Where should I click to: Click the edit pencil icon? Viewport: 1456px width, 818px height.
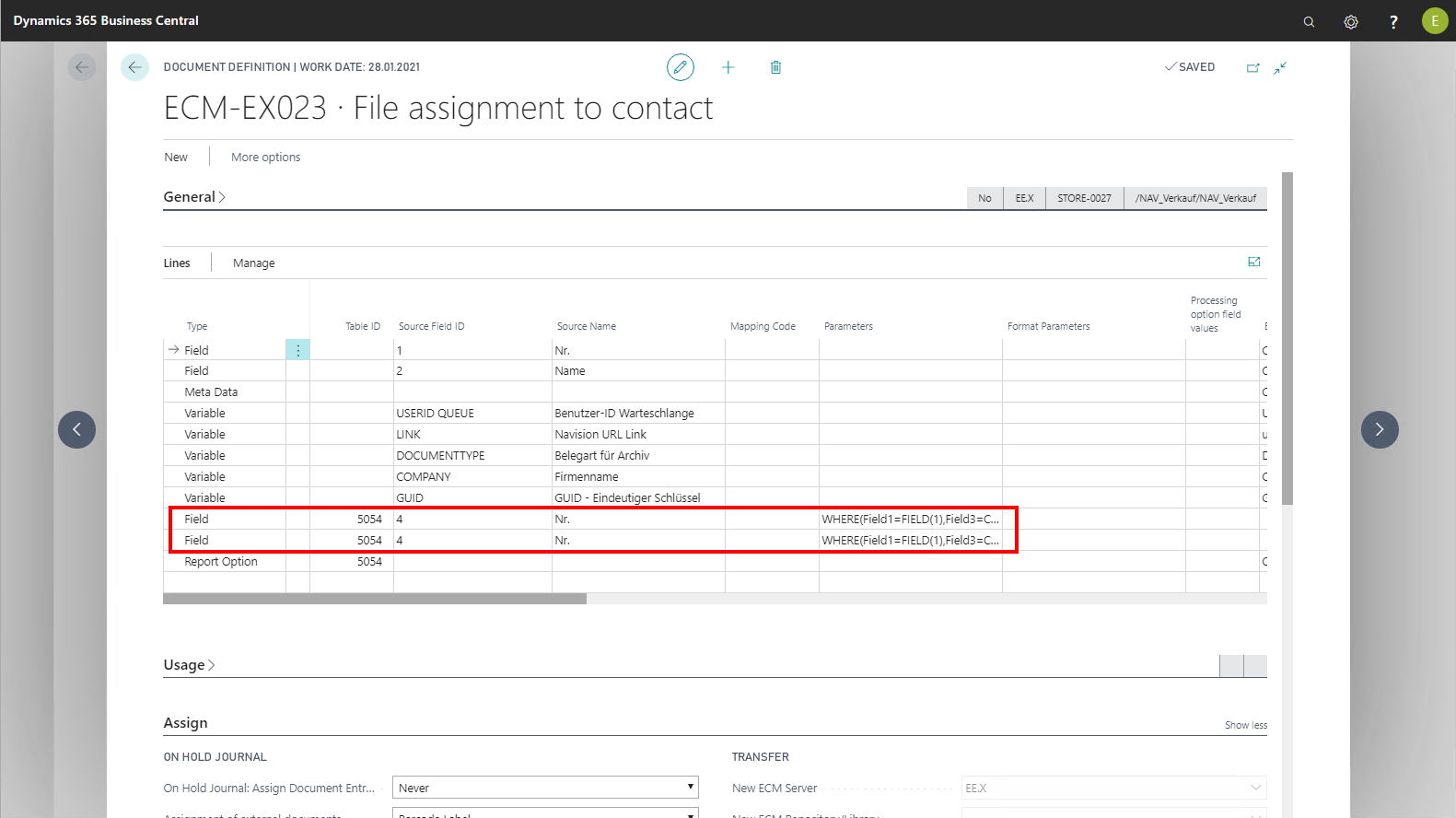click(680, 67)
